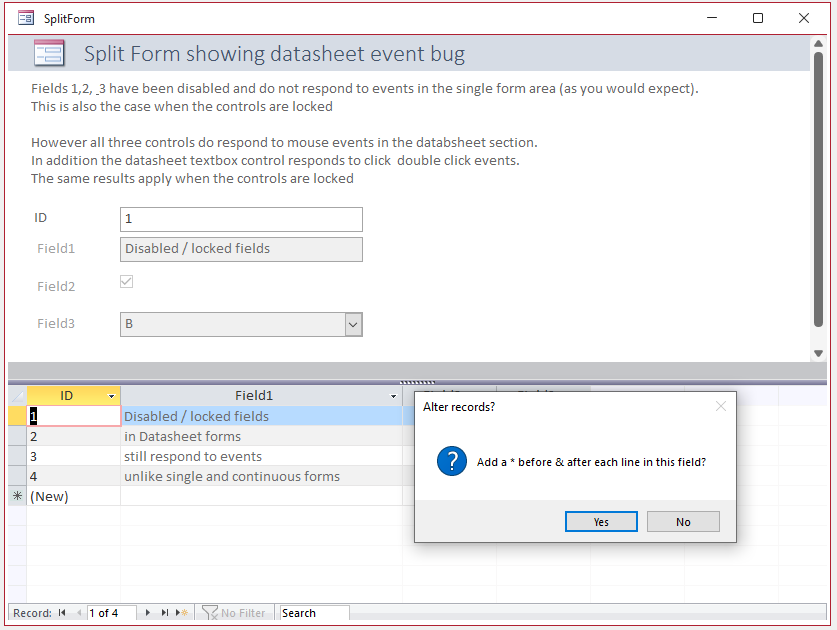Click the "still respond to events" cell
The image size is (837, 630).
point(262,456)
